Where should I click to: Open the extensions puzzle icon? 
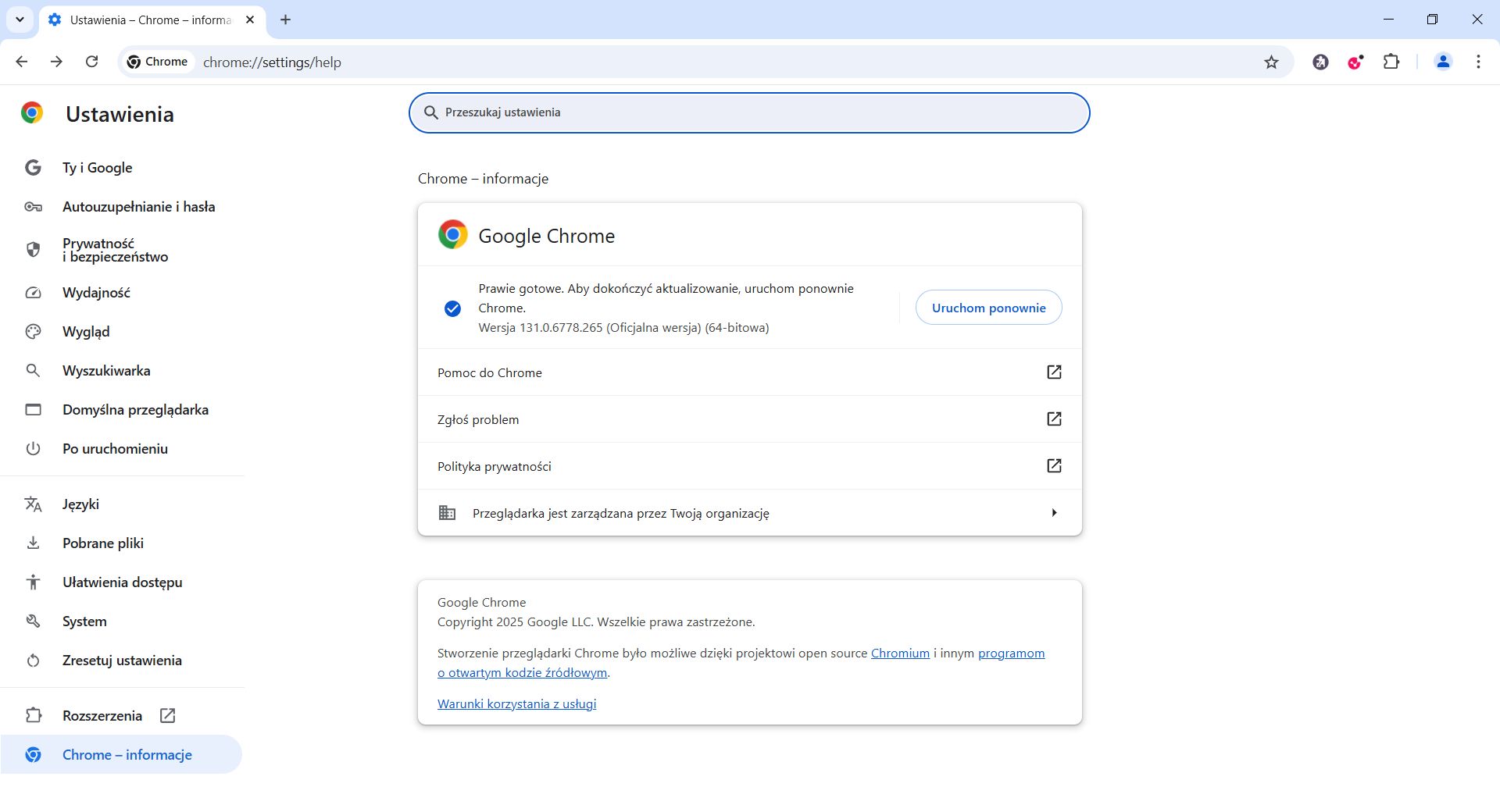1393,62
